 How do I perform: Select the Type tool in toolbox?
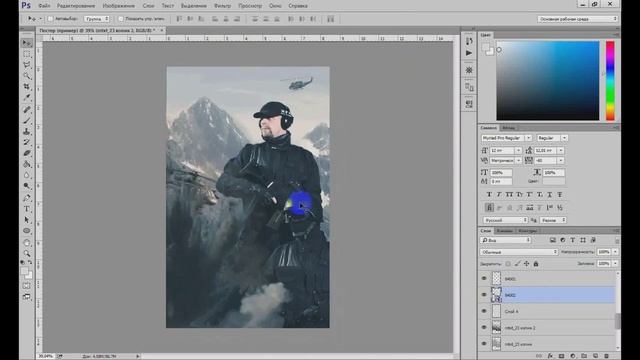coord(27,209)
